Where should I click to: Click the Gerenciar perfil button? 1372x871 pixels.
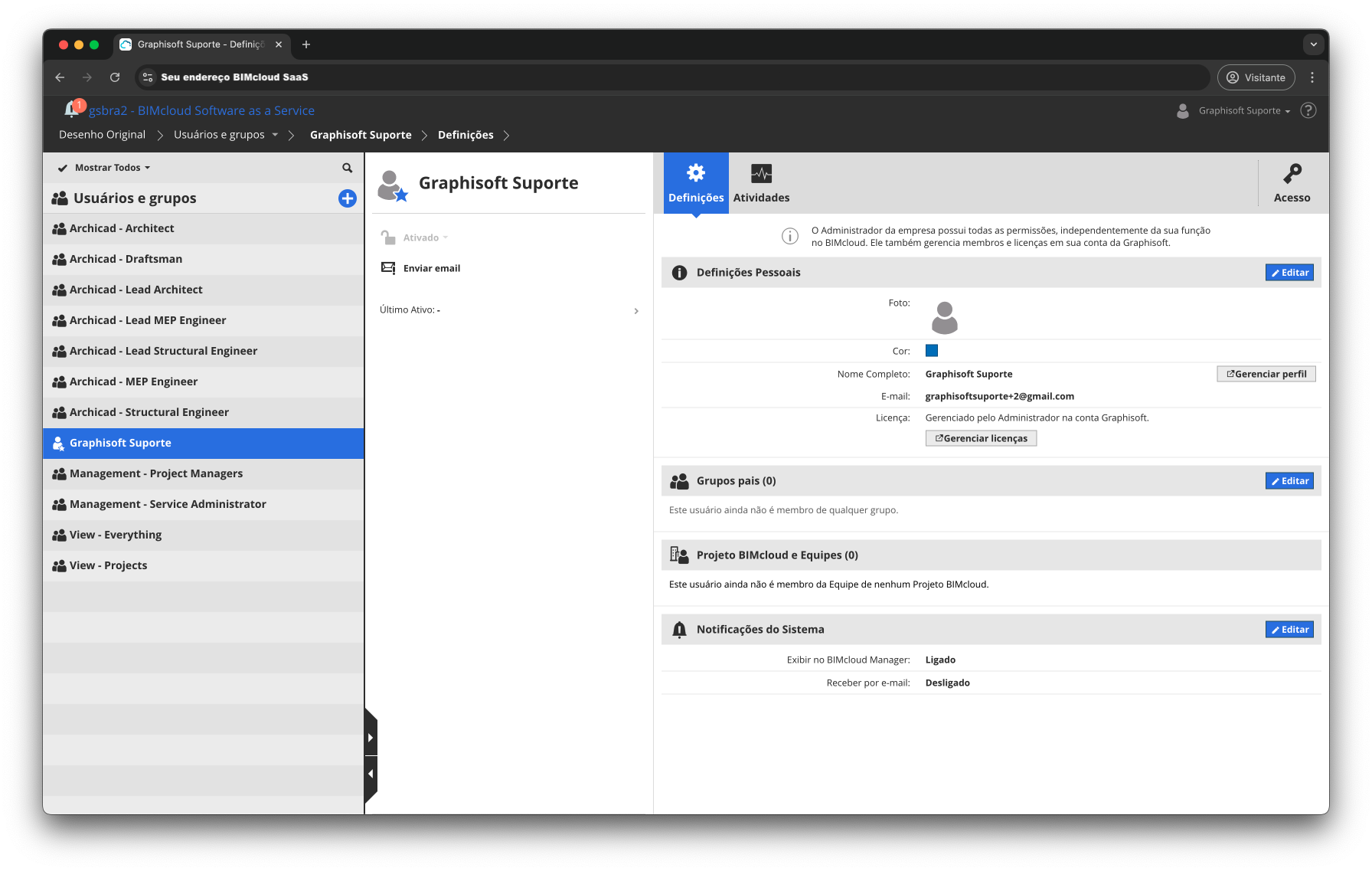1266,374
